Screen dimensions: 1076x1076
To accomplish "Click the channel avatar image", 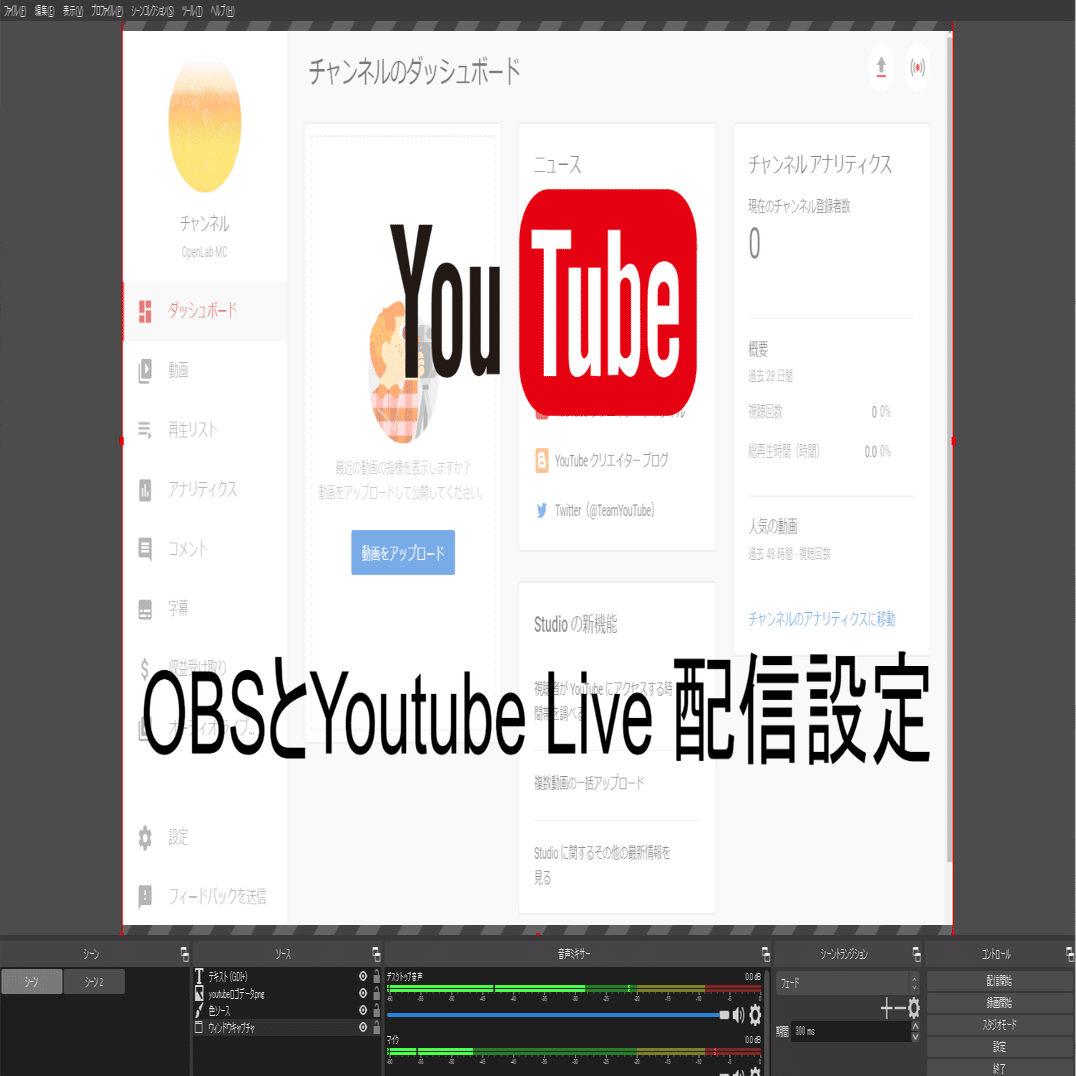I will click(x=204, y=123).
